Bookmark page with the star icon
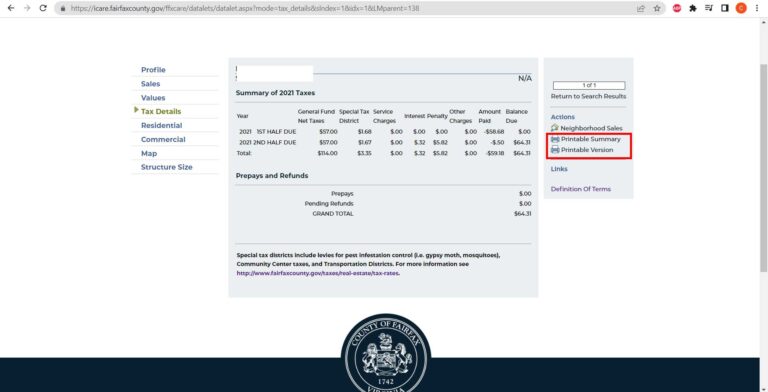 coord(657,8)
